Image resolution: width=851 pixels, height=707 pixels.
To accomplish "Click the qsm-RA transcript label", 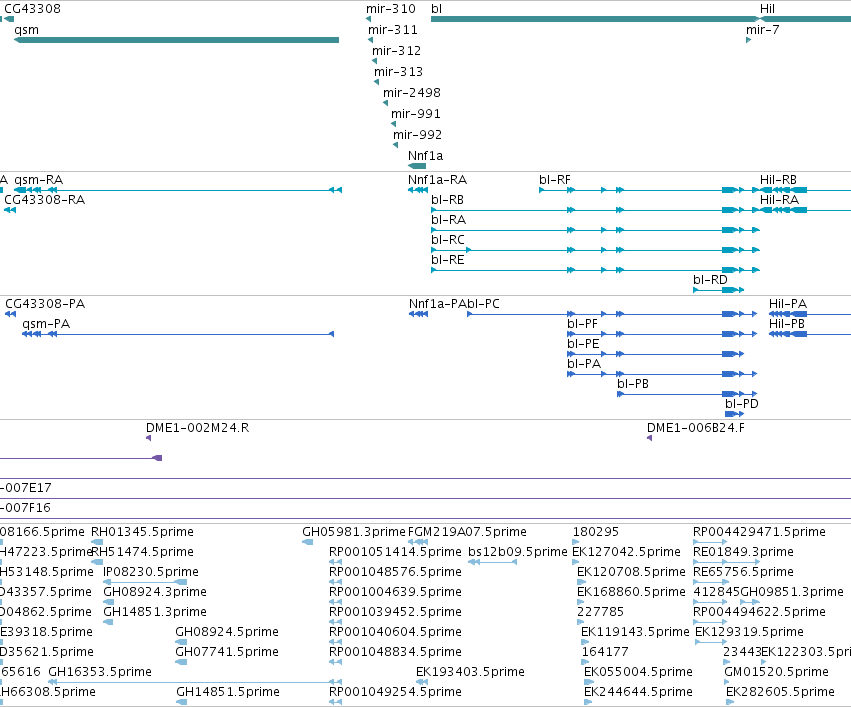I will coord(39,180).
